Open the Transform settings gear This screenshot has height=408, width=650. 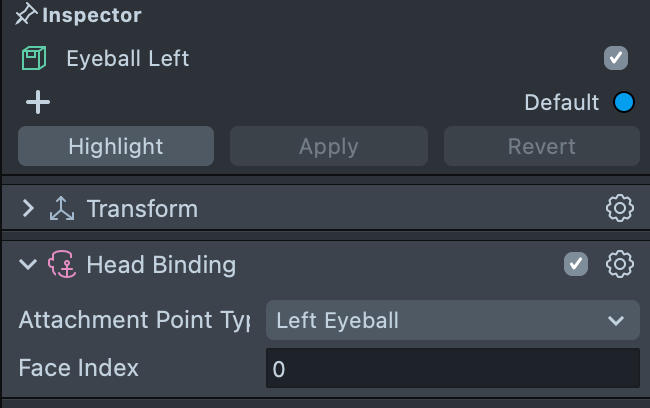620,209
